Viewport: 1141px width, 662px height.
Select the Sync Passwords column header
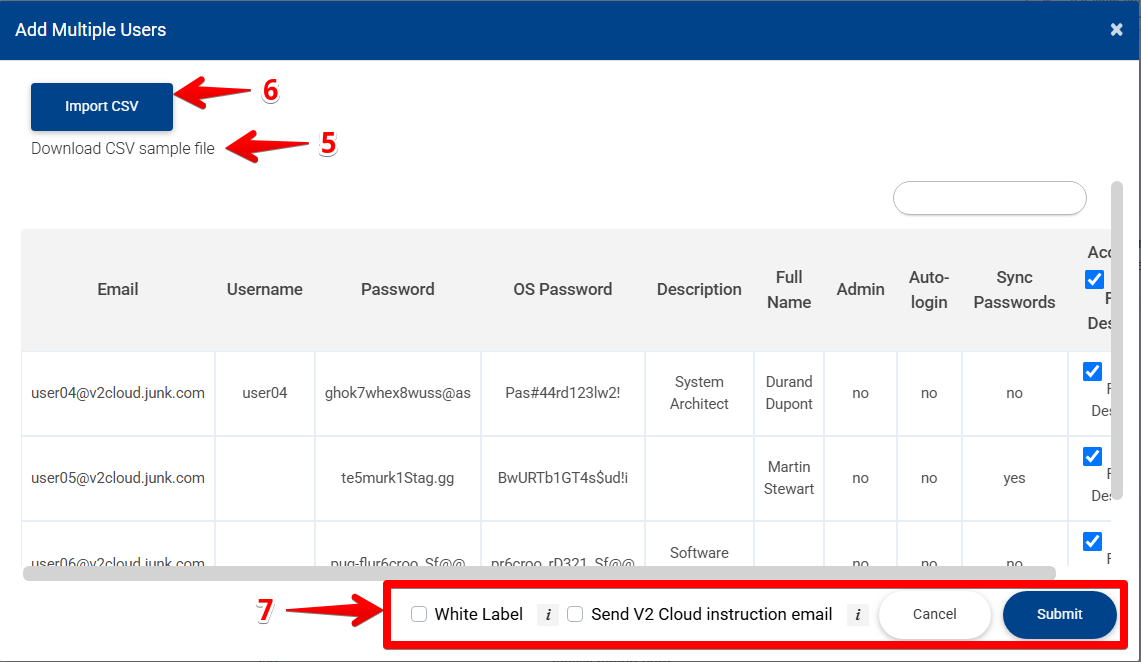pyautogui.click(x=1014, y=290)
